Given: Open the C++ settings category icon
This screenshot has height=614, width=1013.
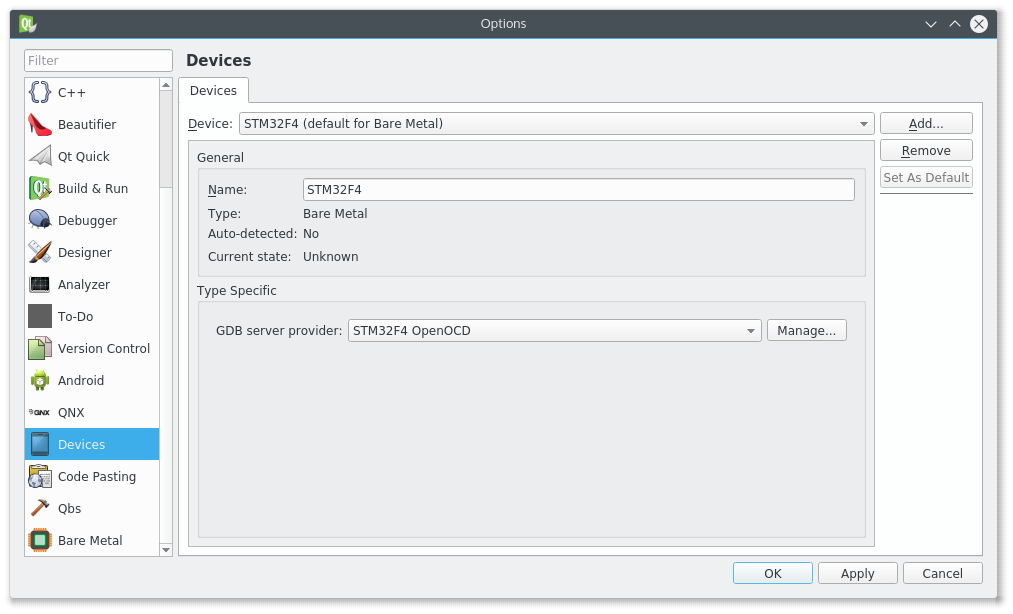Looking at the screenshot, I should click(39, 92).
